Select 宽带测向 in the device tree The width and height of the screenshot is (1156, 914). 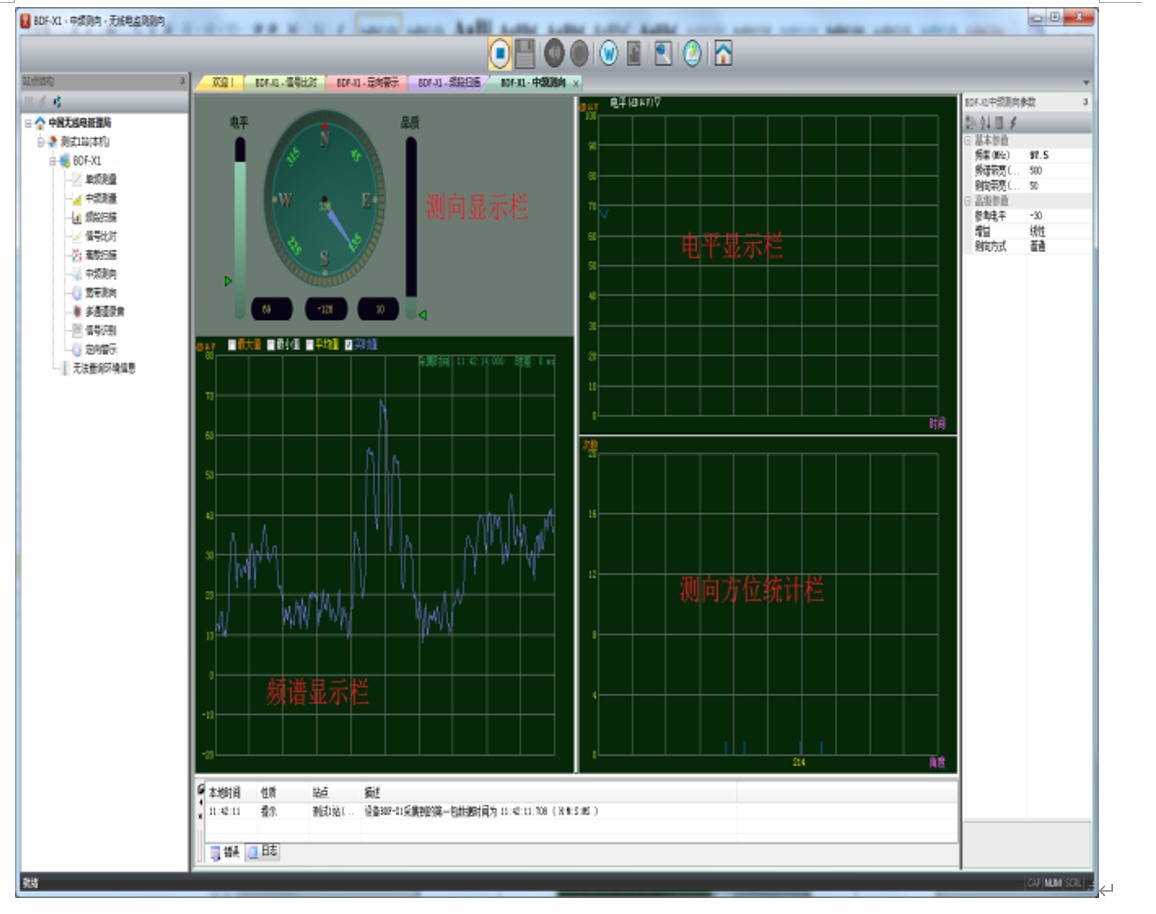coord(100,293)
